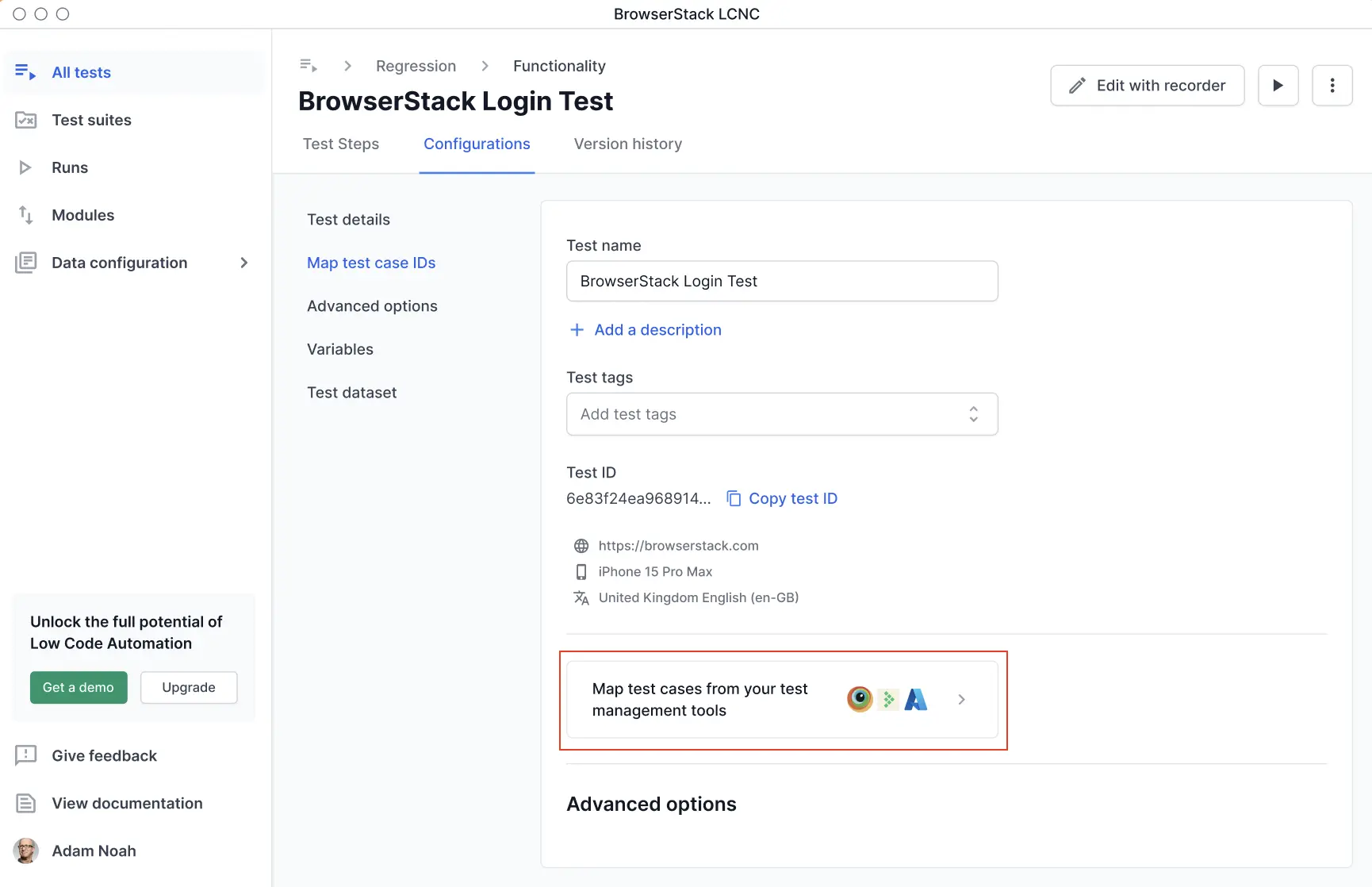1372x887 pixels.
Task: Click the Modules icon in the sidebar
Action: pyautogui.click(x=25, y=215)
